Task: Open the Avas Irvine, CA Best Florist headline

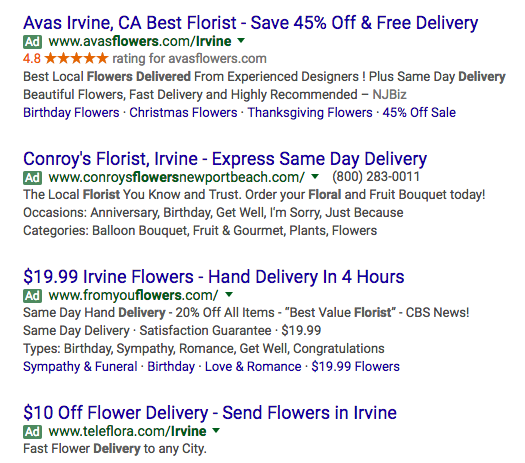Action: pos(250,23)
